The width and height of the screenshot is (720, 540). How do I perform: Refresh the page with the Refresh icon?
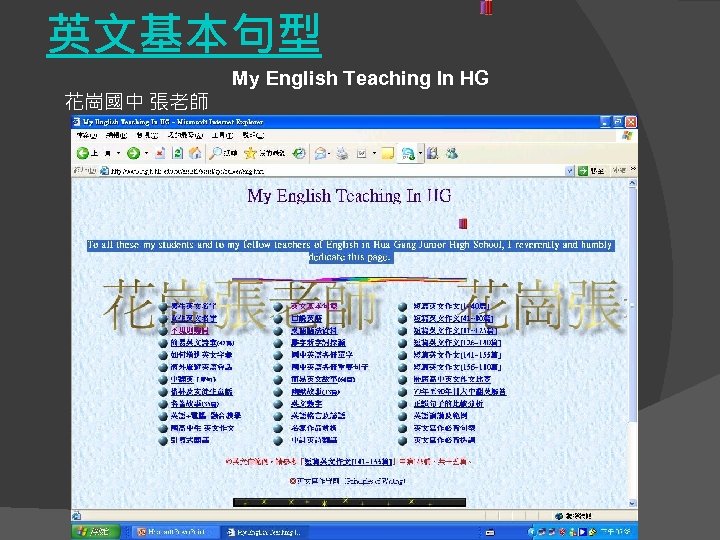[178, 153]
